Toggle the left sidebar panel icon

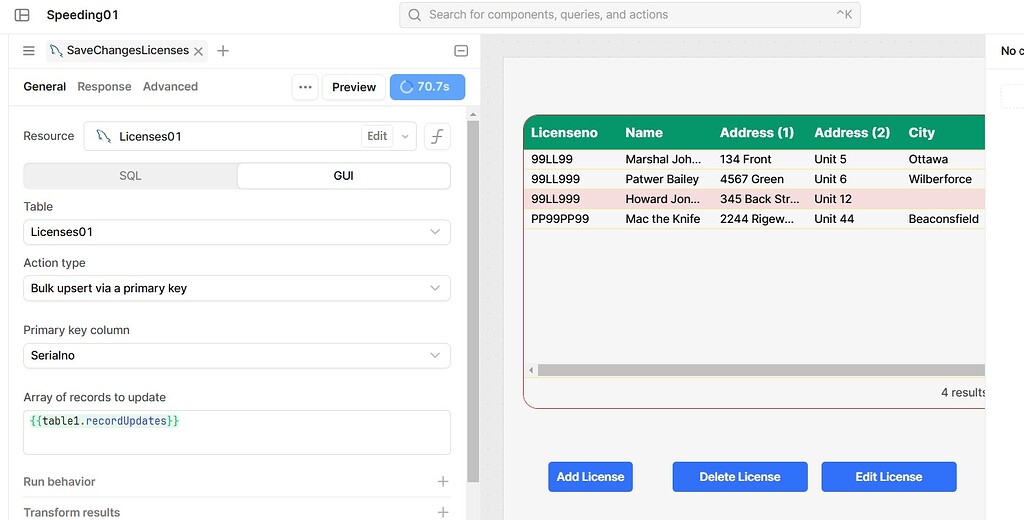click(22, 15)
